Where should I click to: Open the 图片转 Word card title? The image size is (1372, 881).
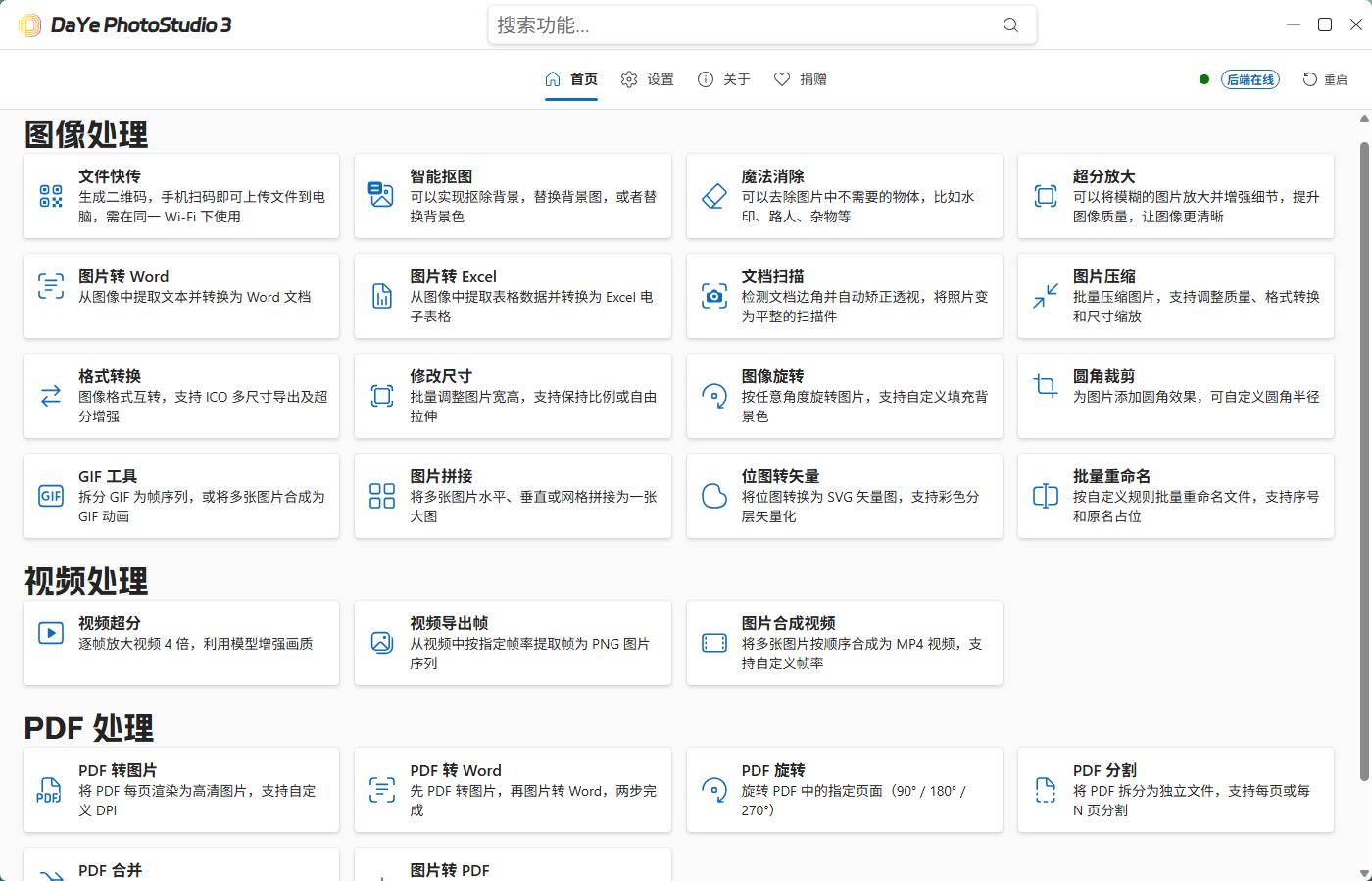123,276
